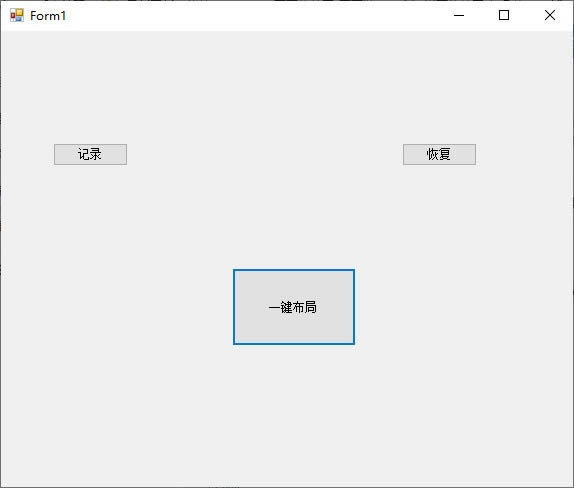
Task: Open the Form1 window icon menu
Action: 17,15
